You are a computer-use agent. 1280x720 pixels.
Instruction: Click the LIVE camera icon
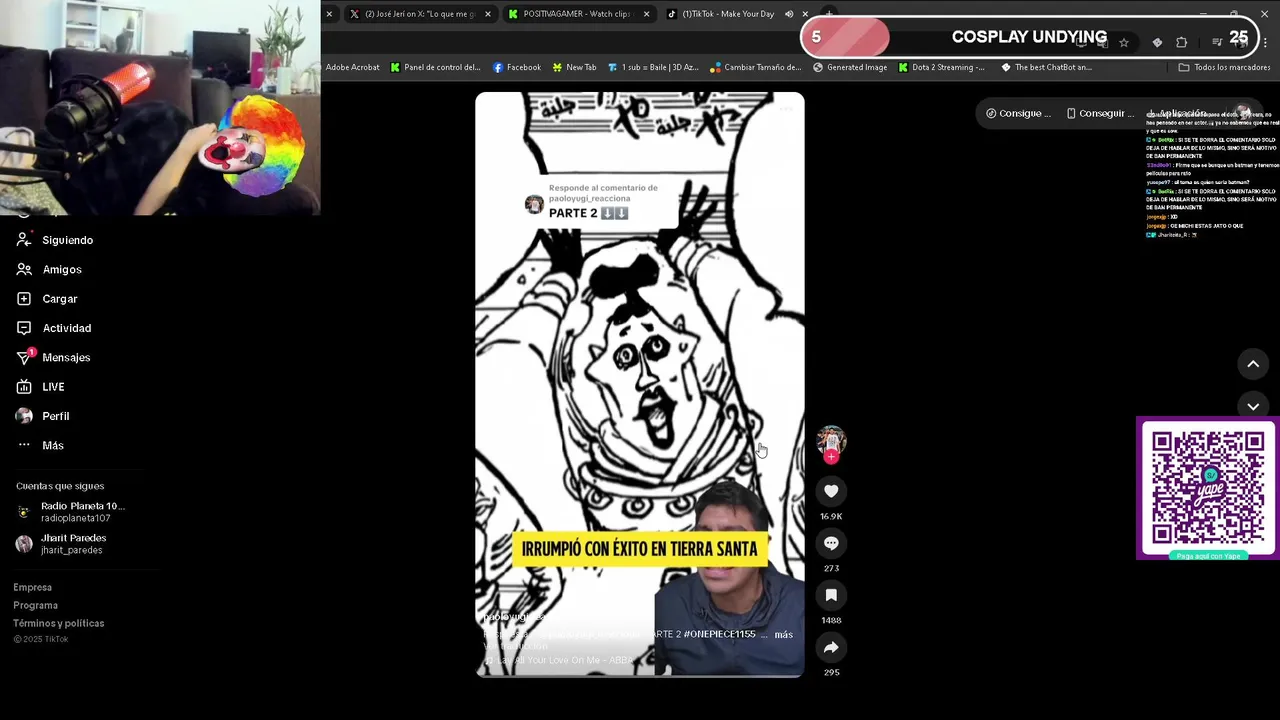[x=24, y=386]
